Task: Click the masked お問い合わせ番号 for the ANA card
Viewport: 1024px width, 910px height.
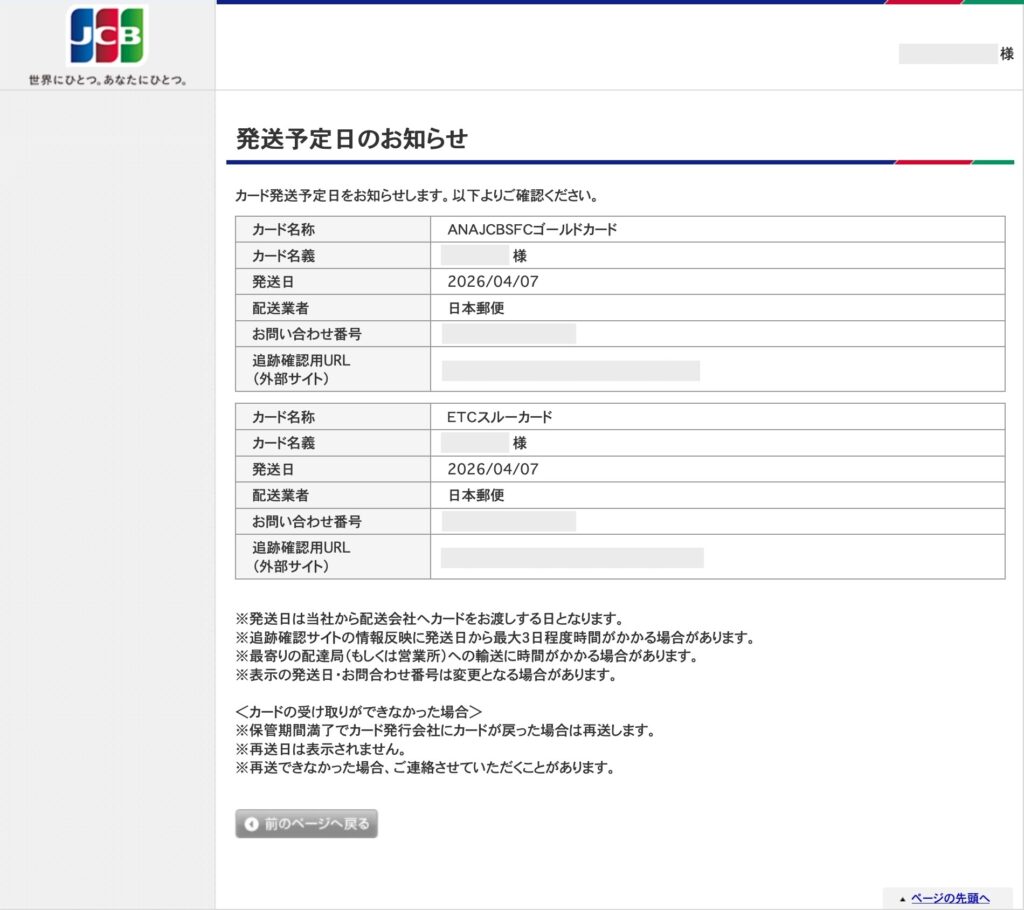Action: [509, 334]
